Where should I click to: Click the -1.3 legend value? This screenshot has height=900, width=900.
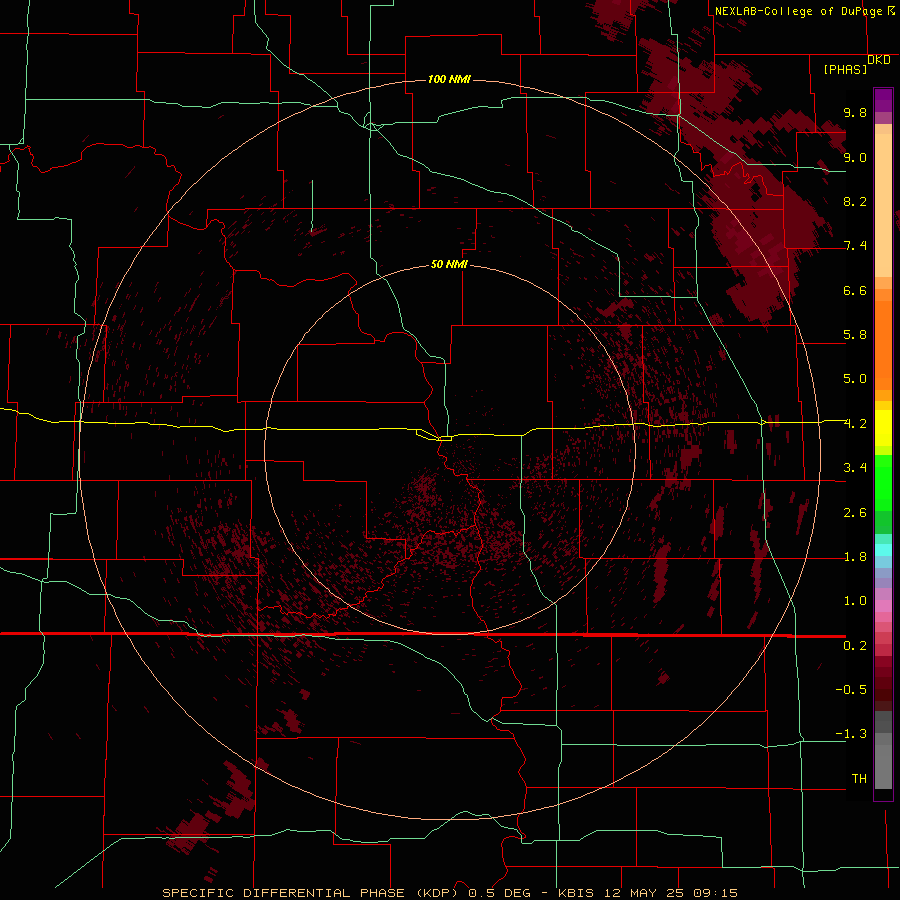(851, 734)
